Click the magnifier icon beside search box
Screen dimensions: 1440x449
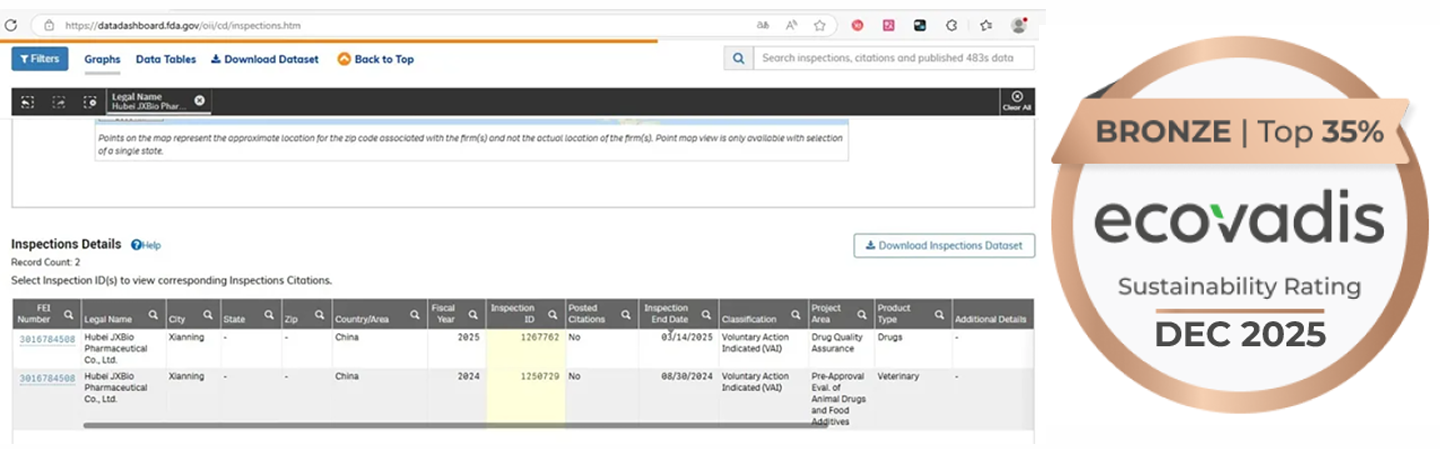tap(738, 59)
